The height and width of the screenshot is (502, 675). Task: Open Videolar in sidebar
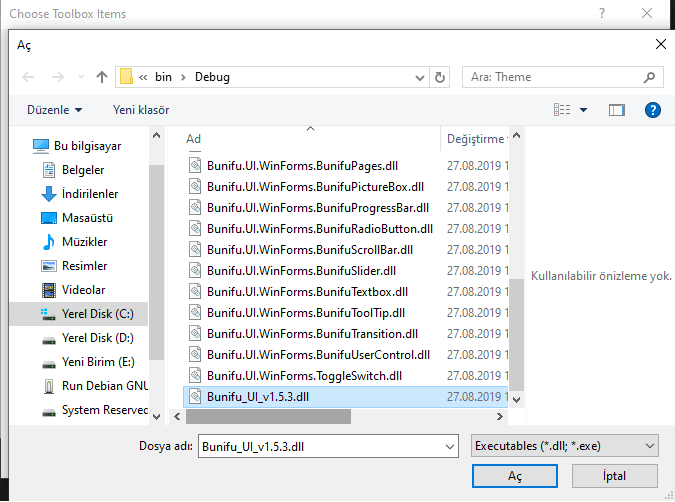point(83,290)
